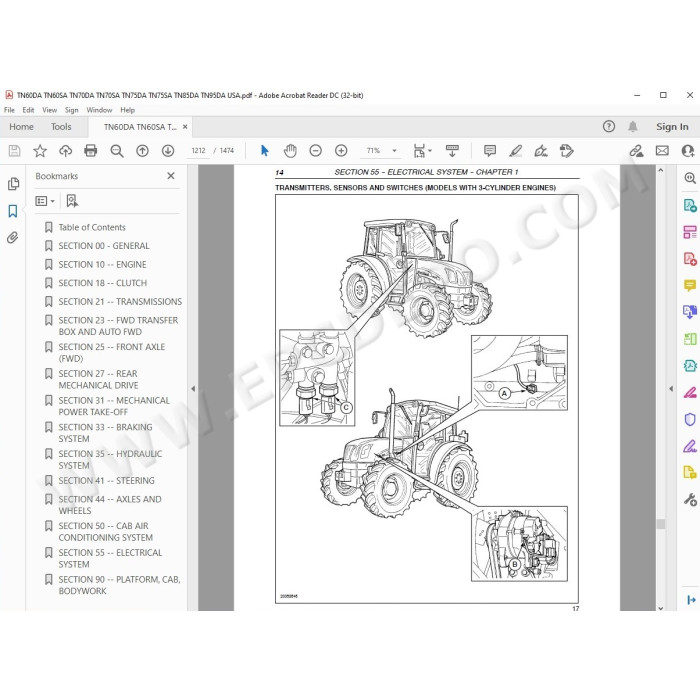Open the Edit menu
Viewport: 700px width, 700px height.
tap(28, 110)
